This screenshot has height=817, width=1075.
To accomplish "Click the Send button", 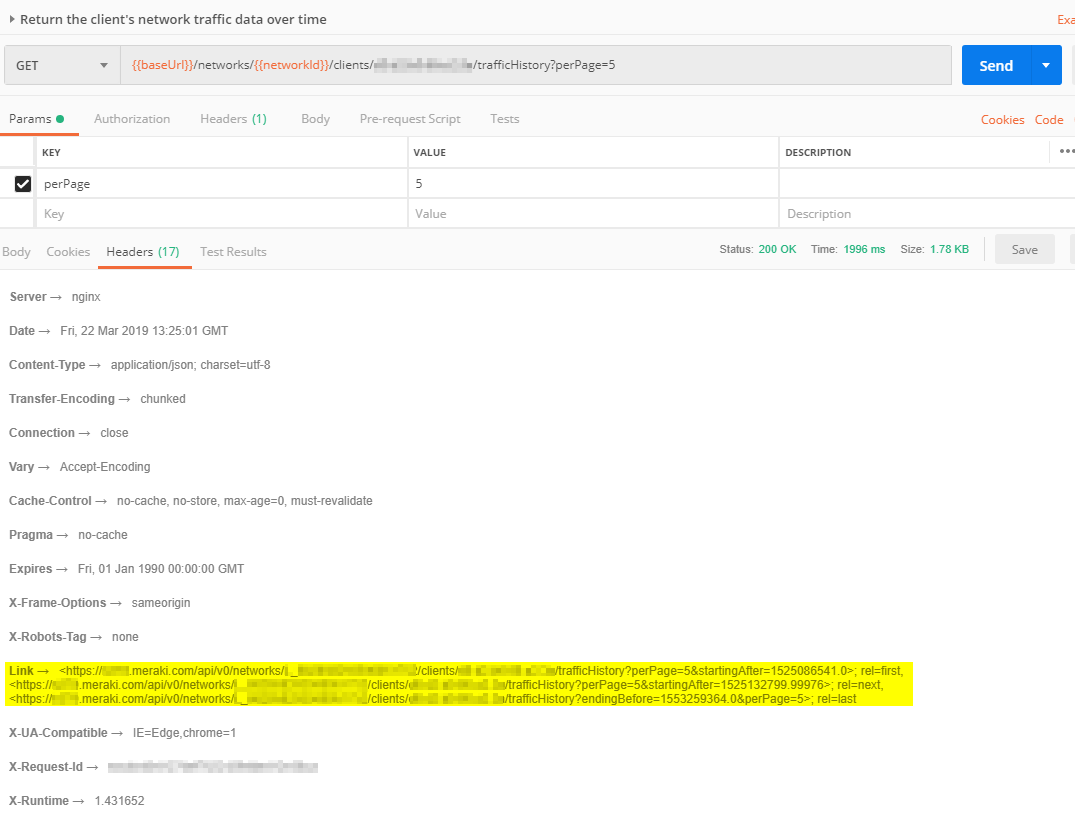I will [996, 64].
